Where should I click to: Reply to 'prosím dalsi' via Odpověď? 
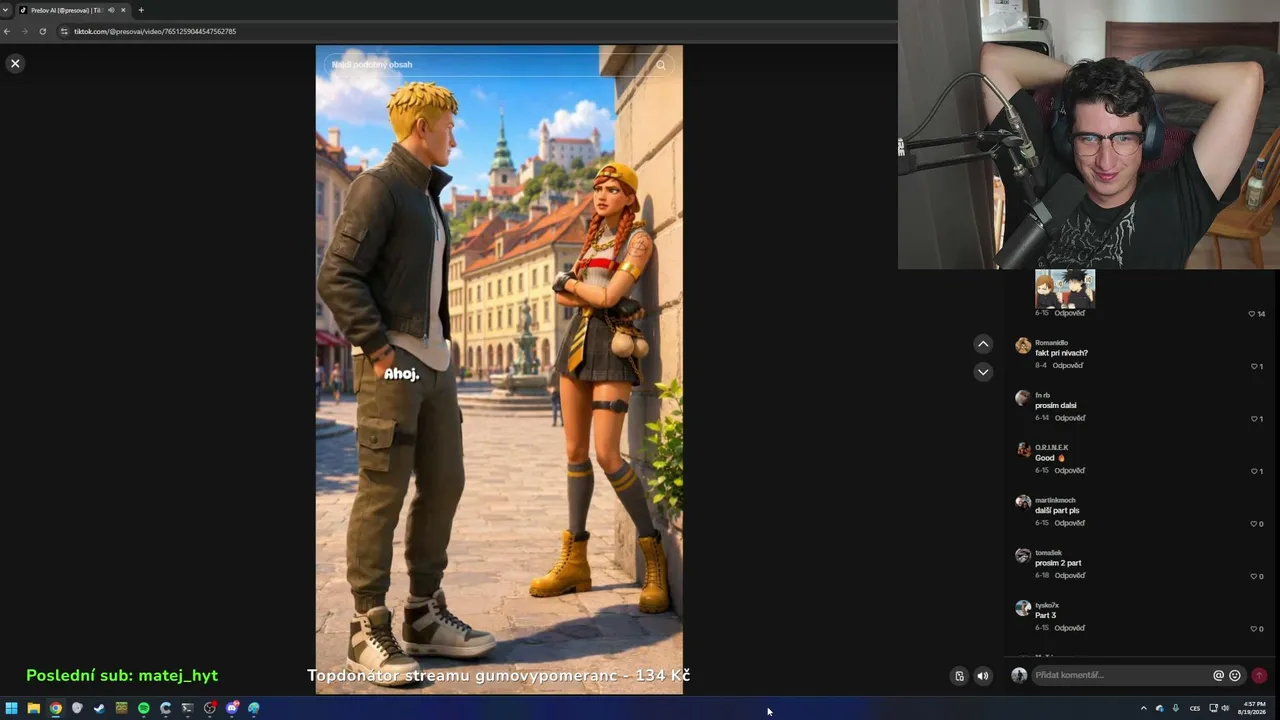pyautogui.click(x=1070, y=418)
